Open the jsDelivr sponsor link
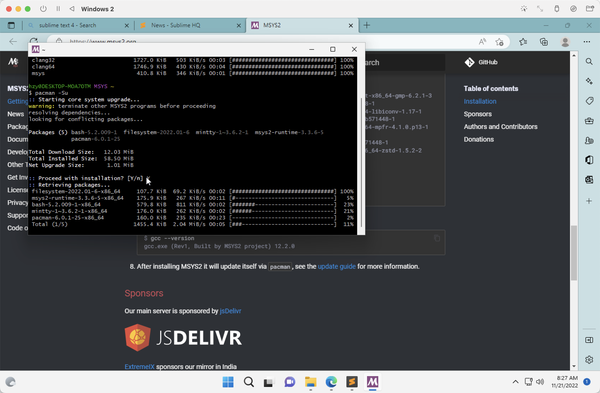 [x=230, y=311]
